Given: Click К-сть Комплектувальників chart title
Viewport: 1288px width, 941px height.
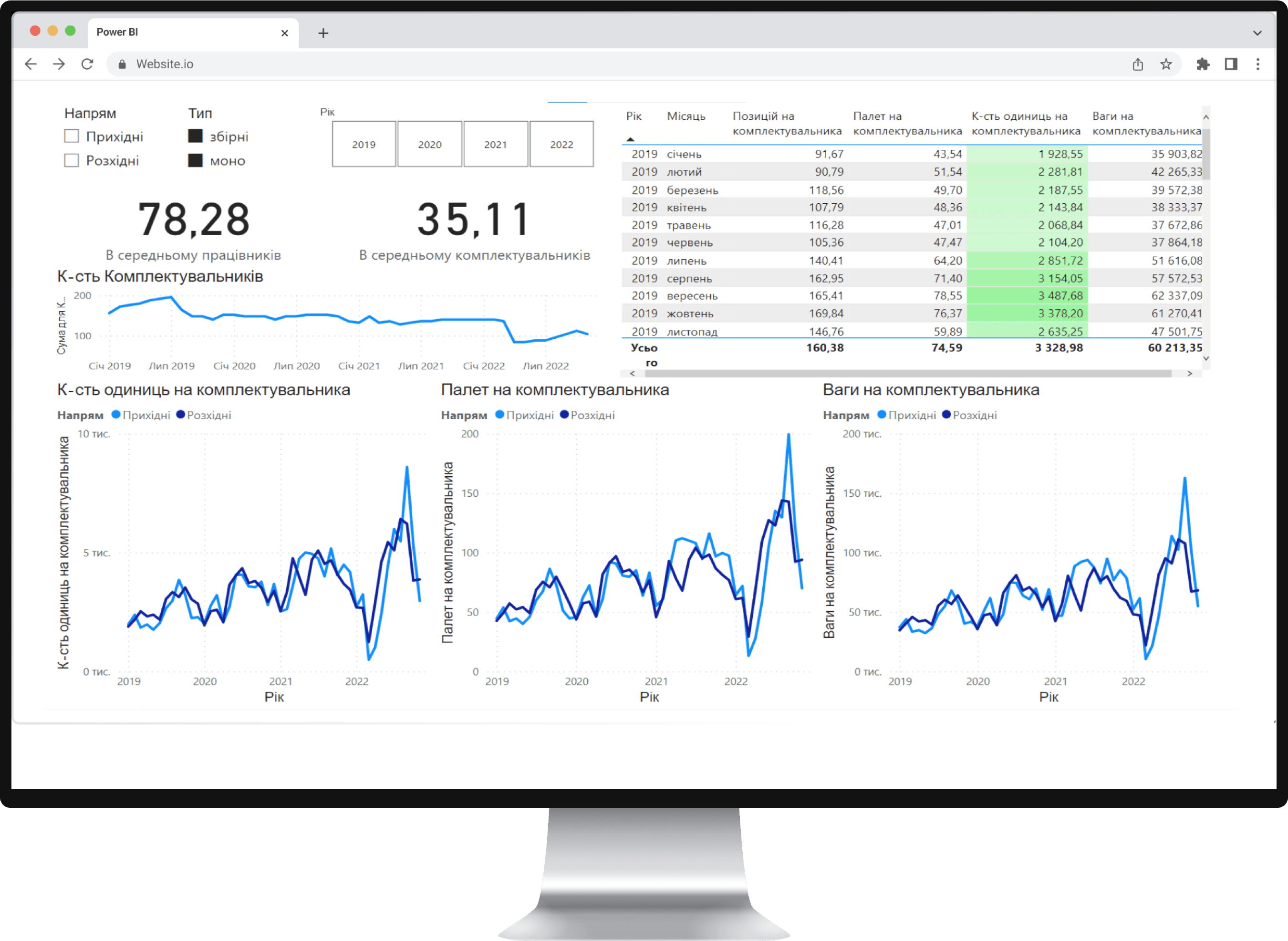Looking at the screenshot, I should tap(160, 277).
